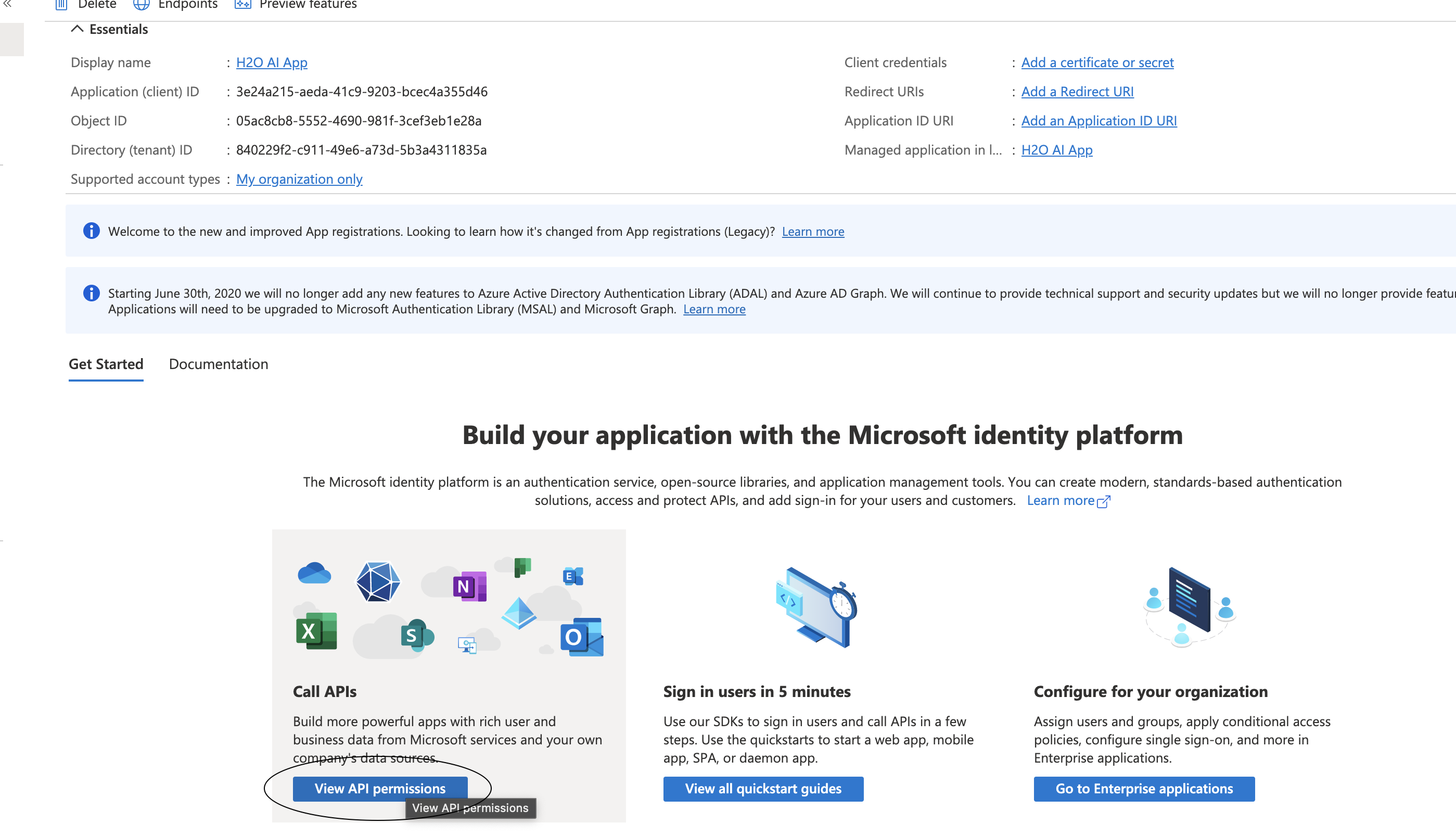This screenshot has width=1456, height=836.
Task: Click View API permissions button
Action: coord(380,789)
